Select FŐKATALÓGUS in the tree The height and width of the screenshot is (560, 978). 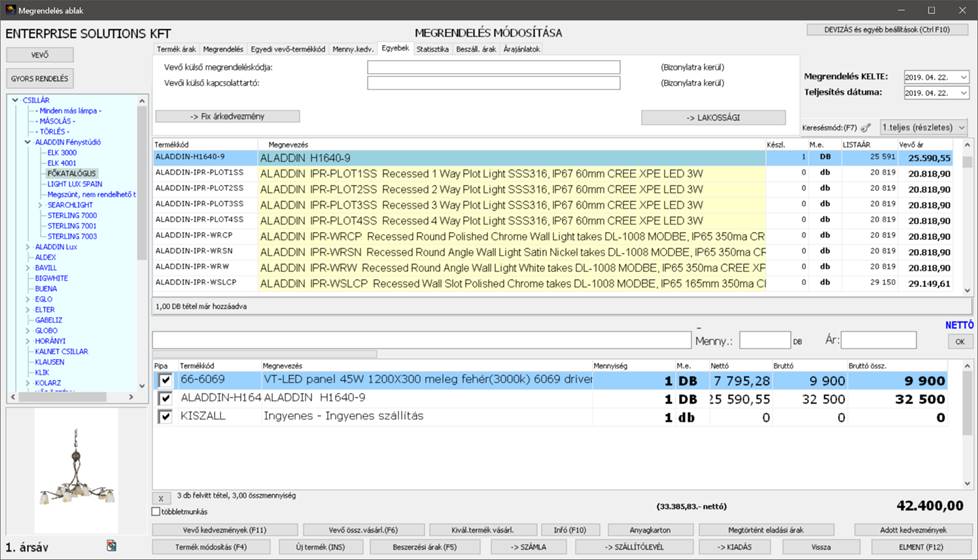click(72, 173)
